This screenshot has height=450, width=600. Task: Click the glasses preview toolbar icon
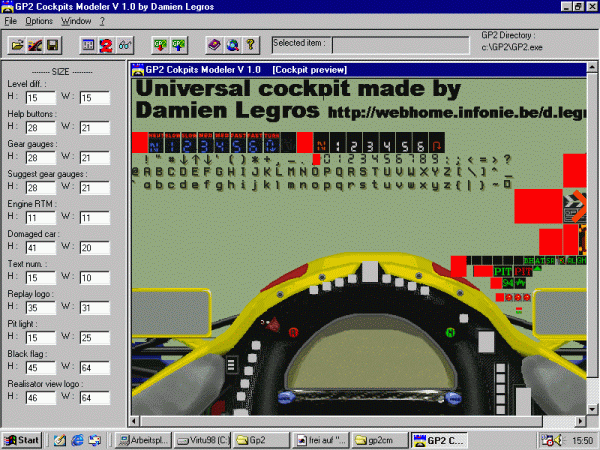124,45
